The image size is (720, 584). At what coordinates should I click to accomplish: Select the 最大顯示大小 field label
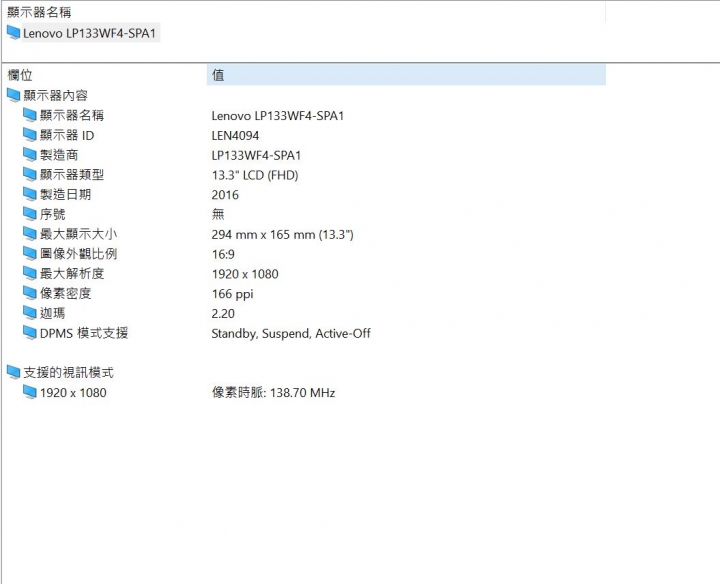(x=78, y=234)
